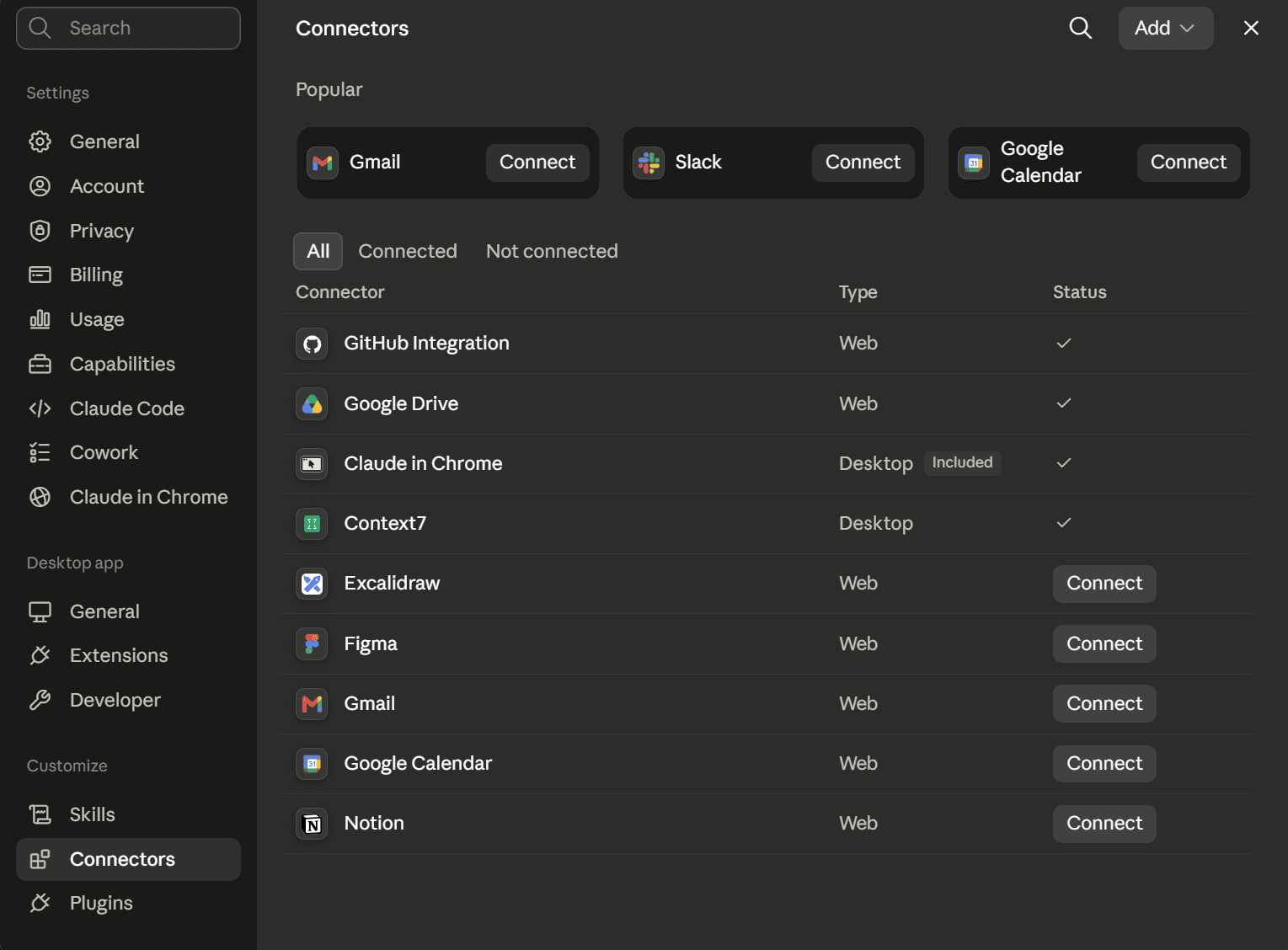This screenshot has width=1288, height=950.
Task: Click the Claude in Chrome globe icon in sidebar
Action: 40,497
